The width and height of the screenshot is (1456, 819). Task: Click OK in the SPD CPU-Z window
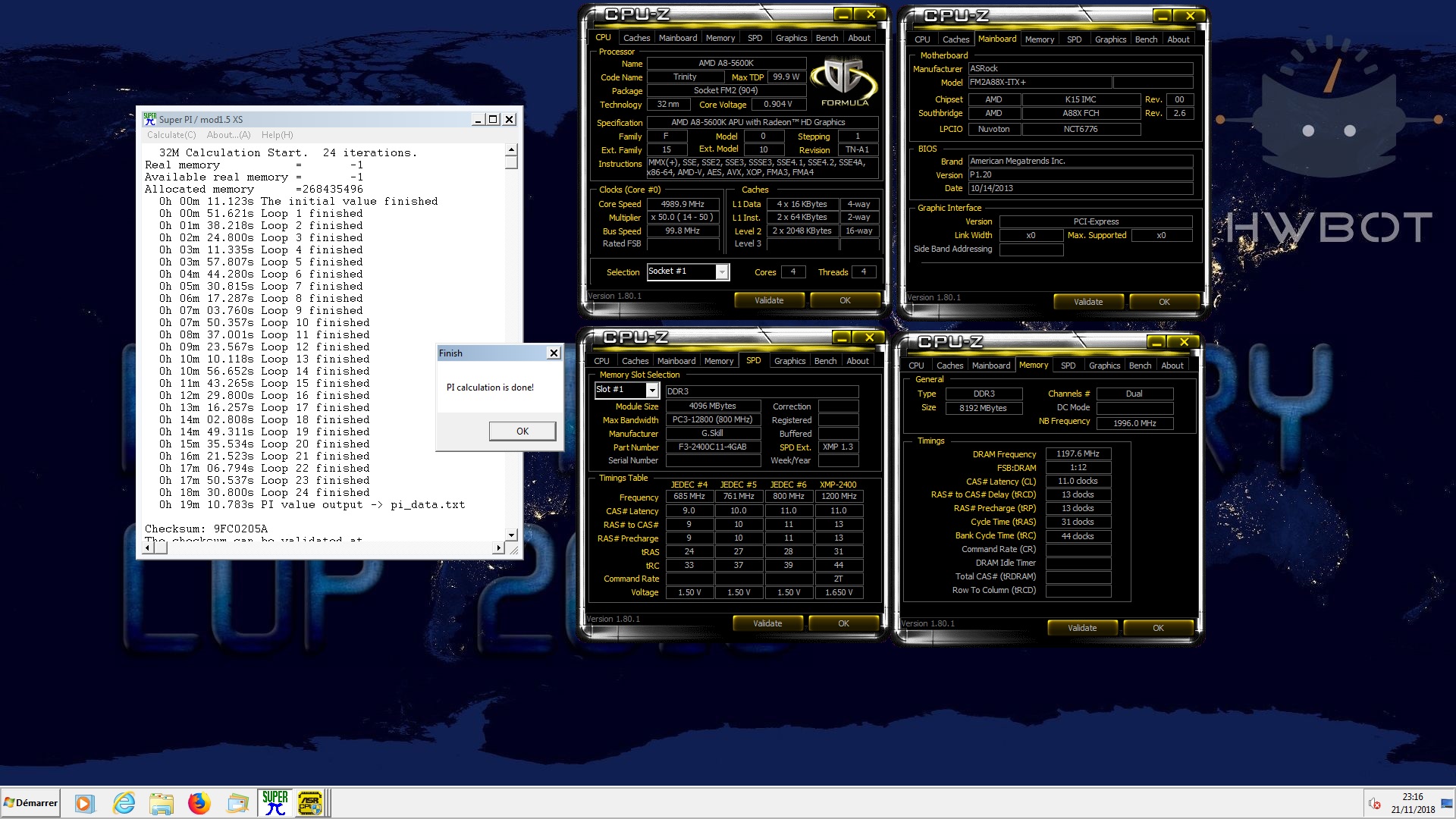[x=843, y=623]
